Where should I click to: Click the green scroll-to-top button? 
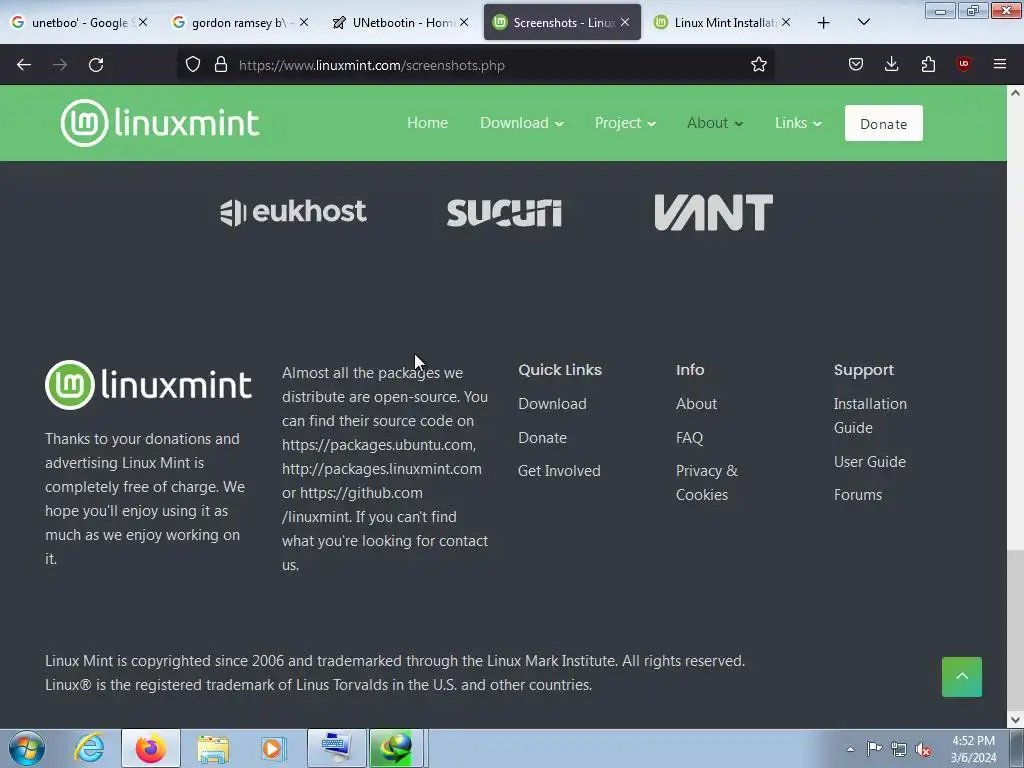point(961,677)
